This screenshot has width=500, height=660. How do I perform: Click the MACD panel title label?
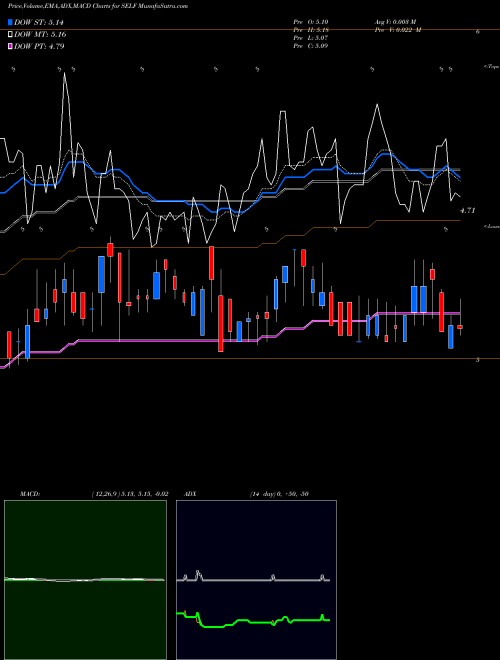29,494
